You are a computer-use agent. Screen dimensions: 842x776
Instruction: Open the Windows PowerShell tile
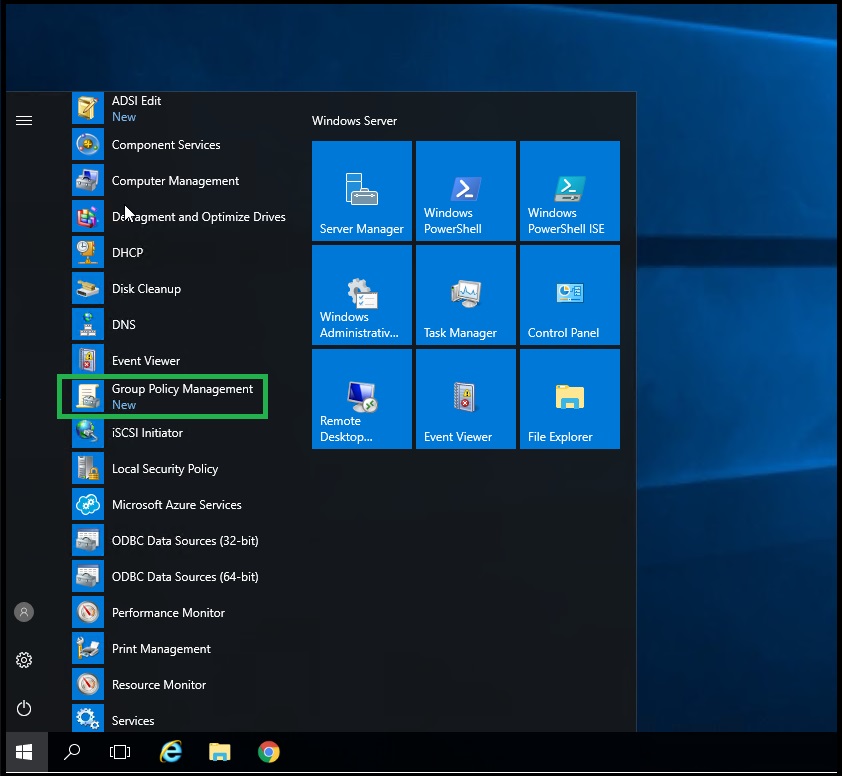pos(466,191)
